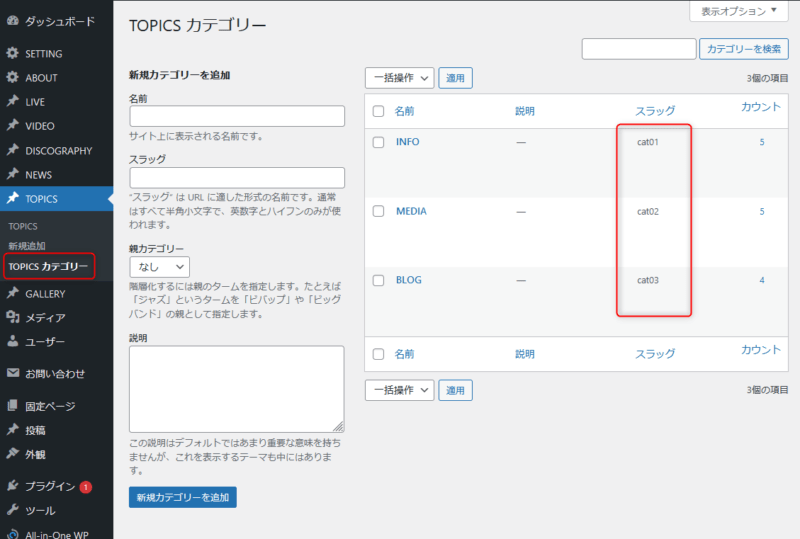The height and width of the screenshot is (539, 800).
Task: Open the 親カテゴリー parent dropdown
Action: point(159,267)
